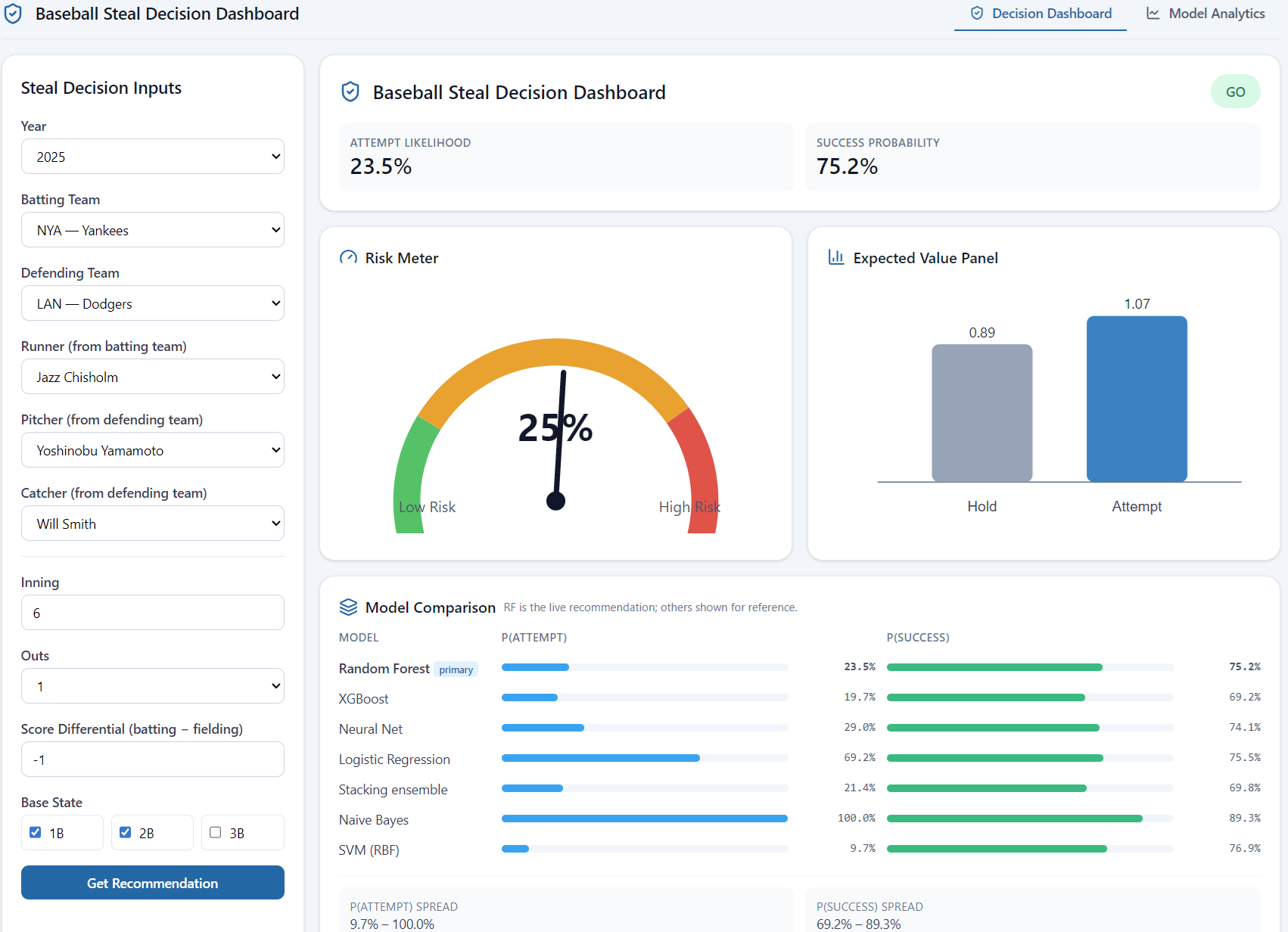
Task: Open Catcher dropdown showing Will Smith
Action: click(153, 523)
